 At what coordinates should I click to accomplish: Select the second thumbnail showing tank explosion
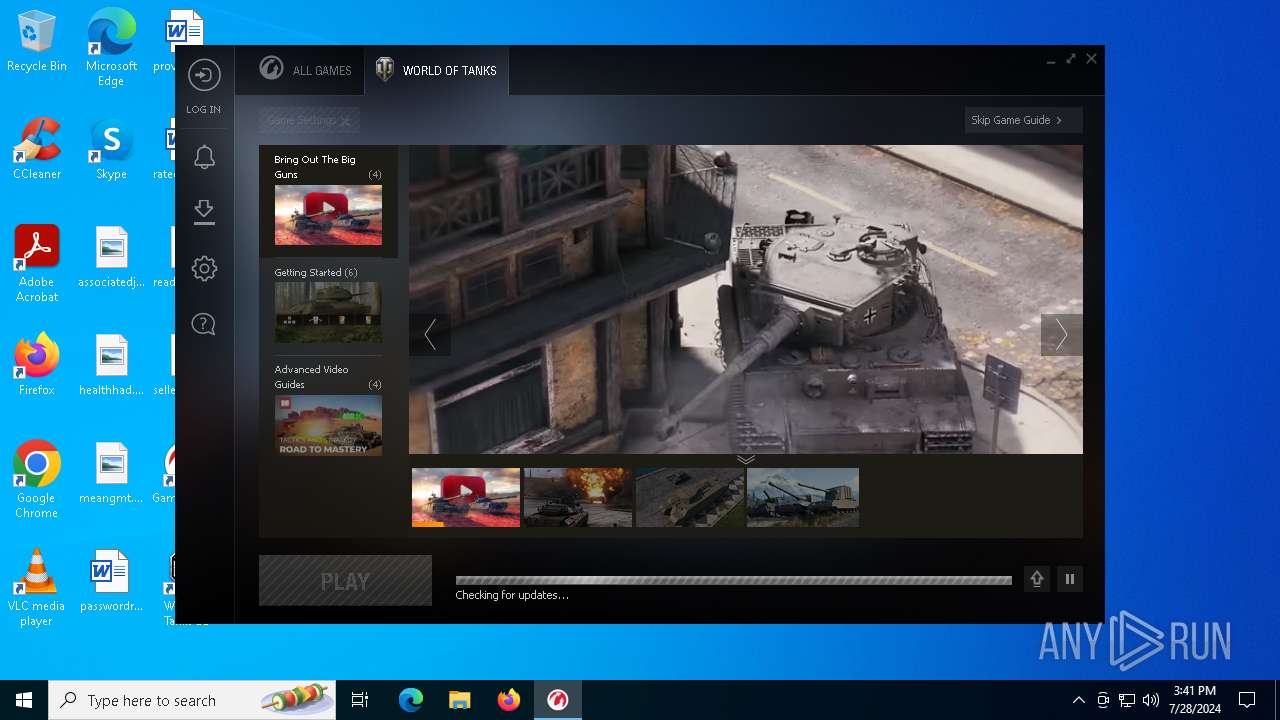point(578,497)
